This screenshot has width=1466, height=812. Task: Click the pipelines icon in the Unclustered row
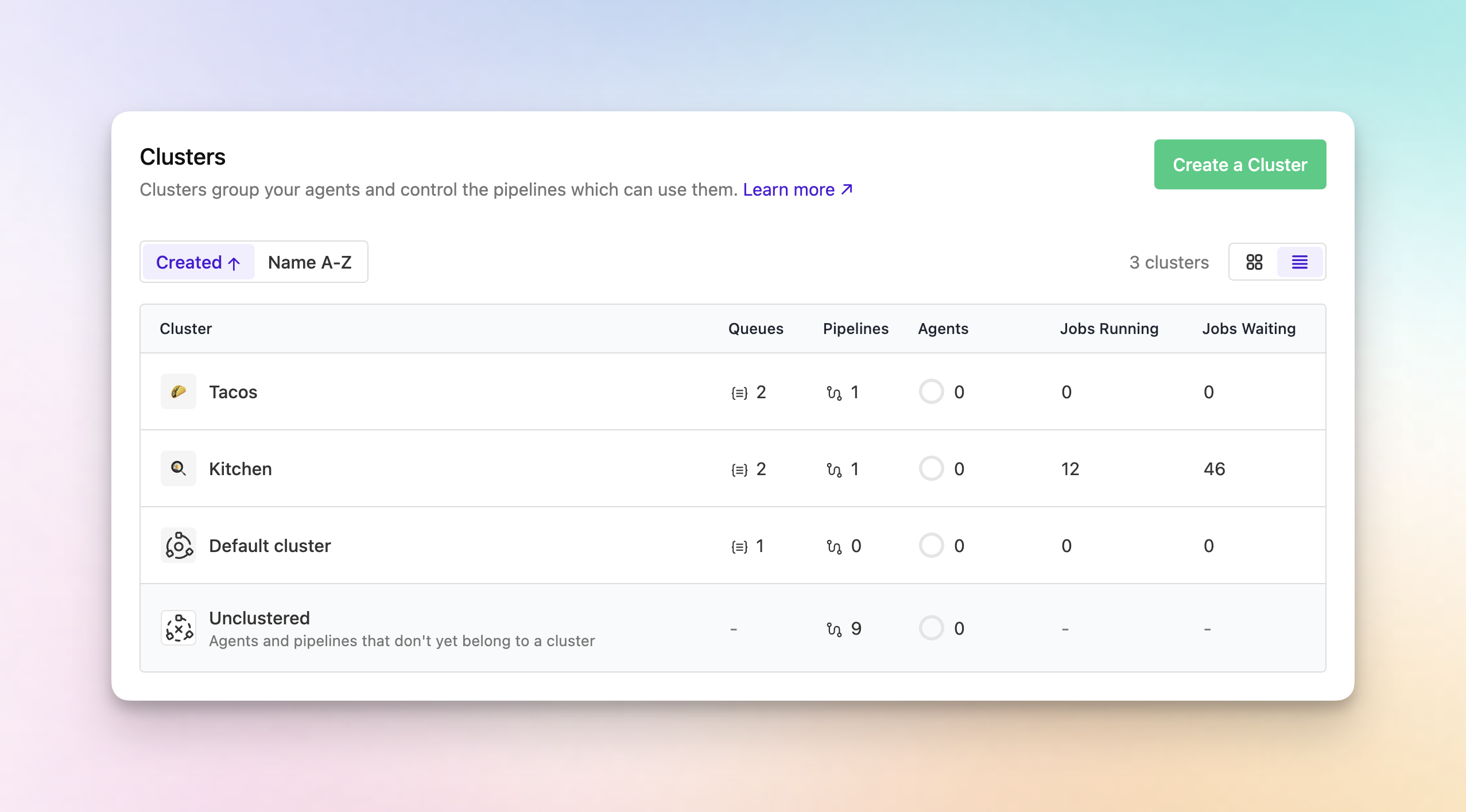[835, 627]
